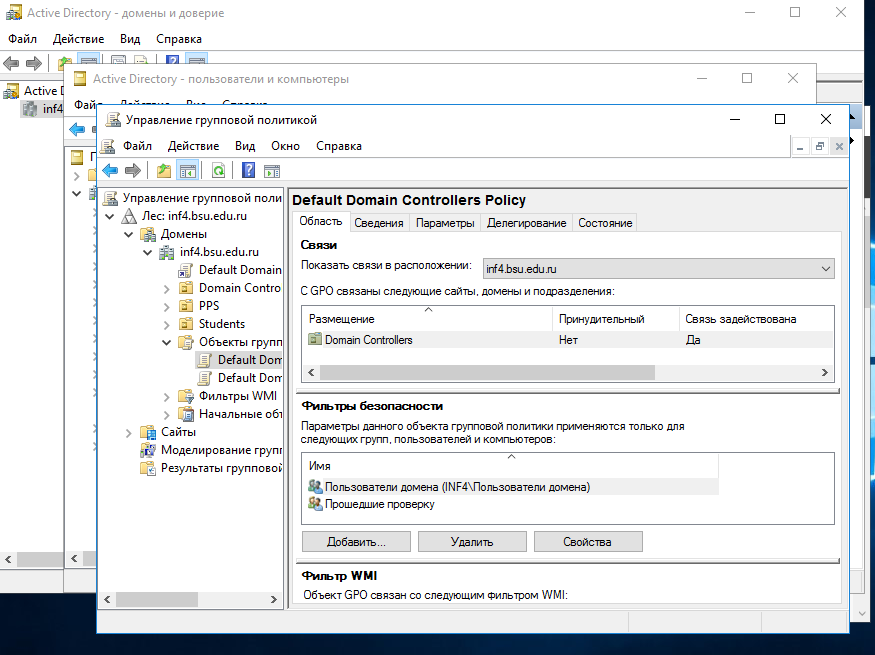Expand the Students organizational unit
875x655 pixels.
tap(166, 325)
